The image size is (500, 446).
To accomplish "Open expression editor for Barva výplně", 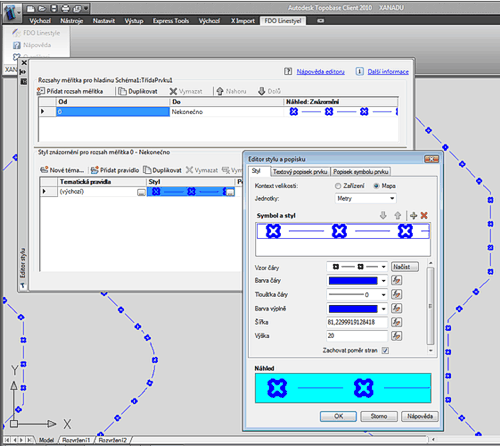I will (x=396, y=308).
